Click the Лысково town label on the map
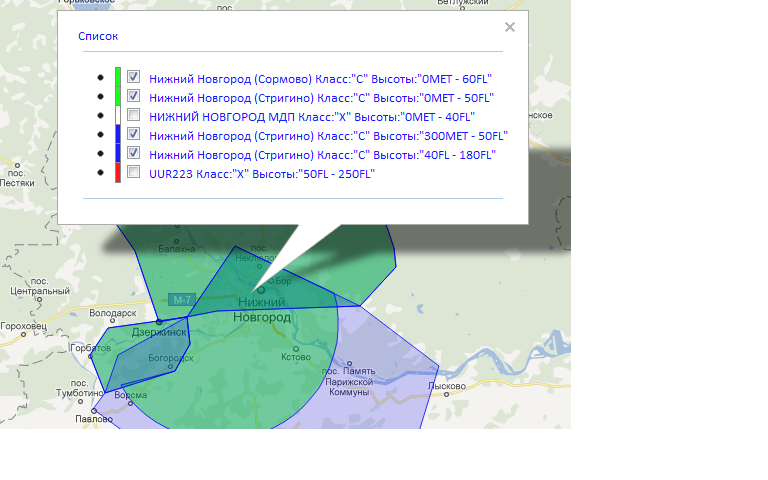The height and width of the screenshot is (480, 768). pos(447,387)
